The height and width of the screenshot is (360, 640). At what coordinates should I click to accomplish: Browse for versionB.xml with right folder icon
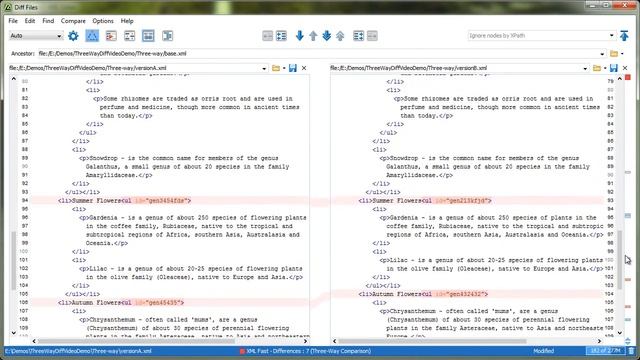click(597, 68)
